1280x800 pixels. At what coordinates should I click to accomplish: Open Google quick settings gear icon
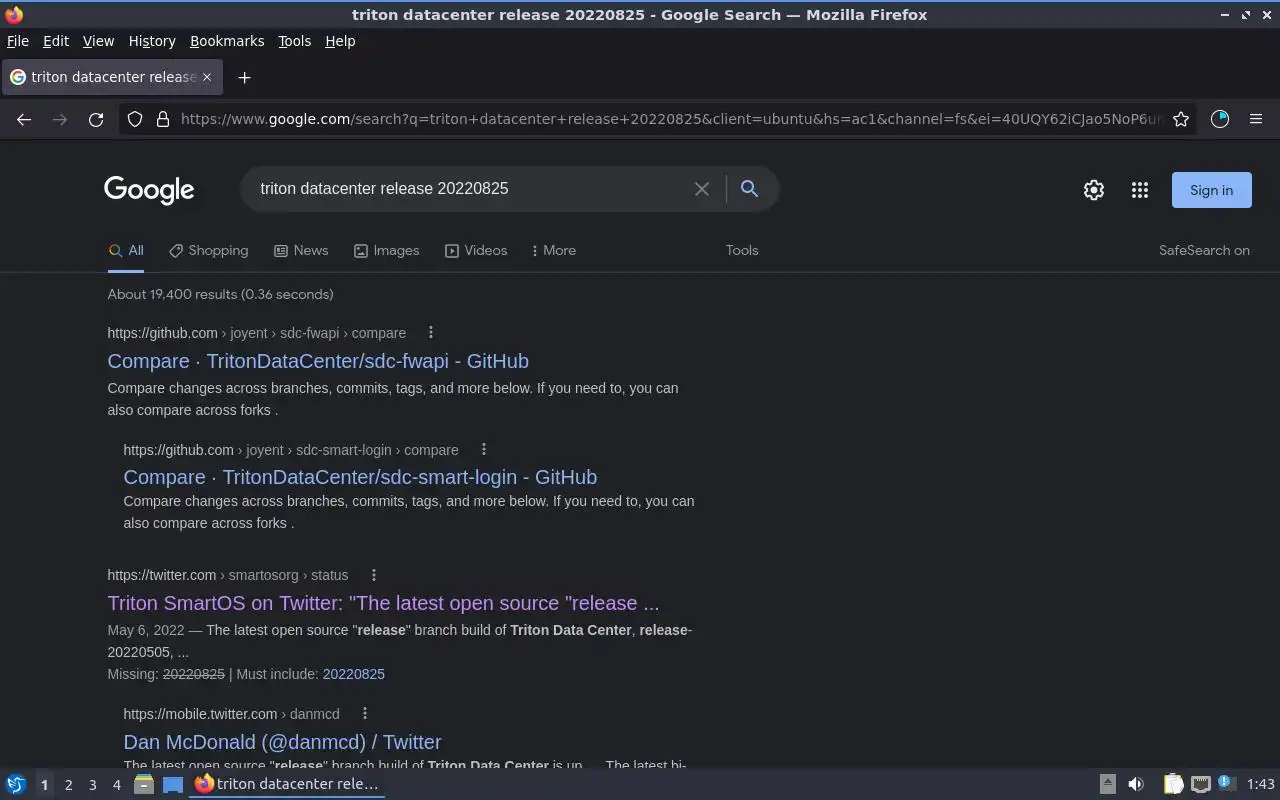[1094, 190]
